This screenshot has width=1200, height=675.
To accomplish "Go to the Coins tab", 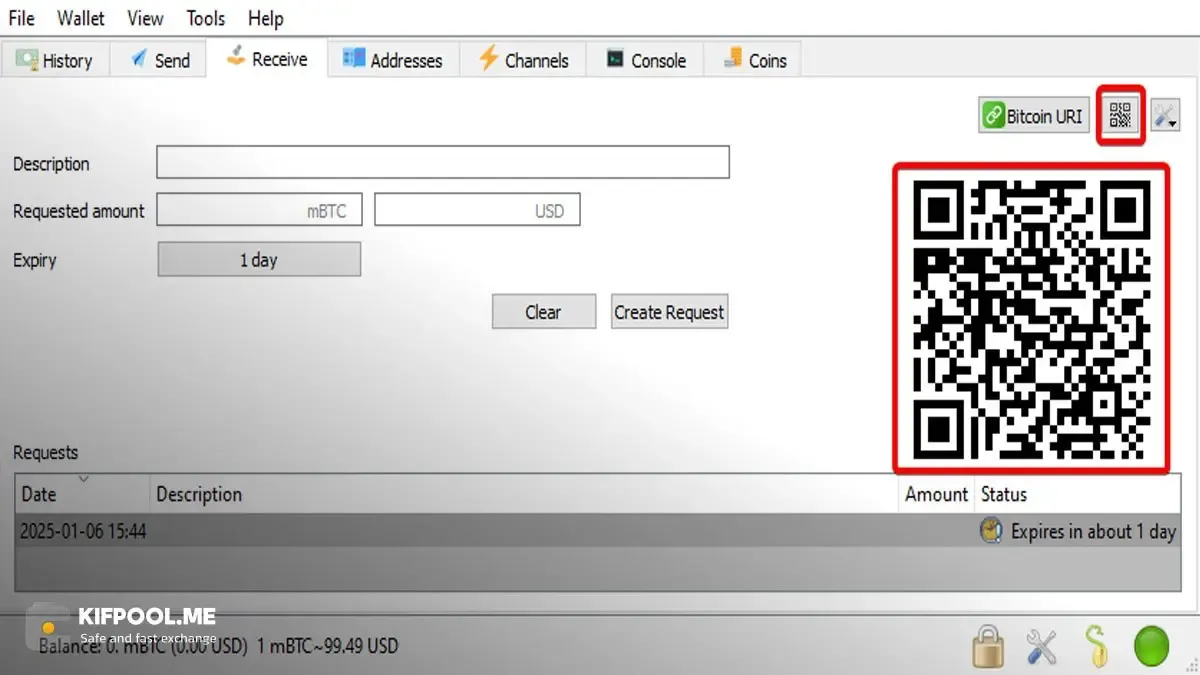I will tap(754, 60).
